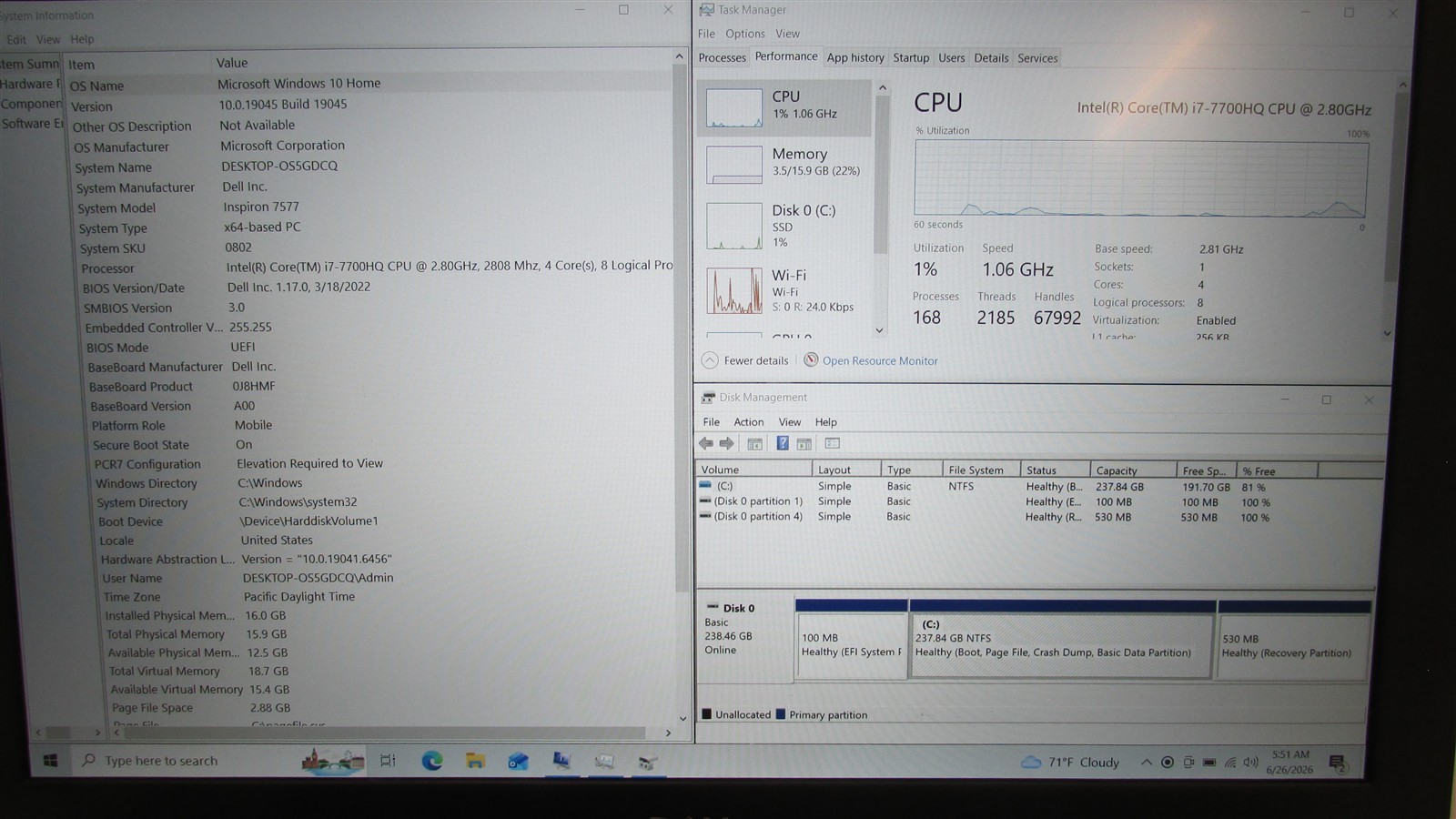1456x819 pixels.
Task: Switch to Disk Management taskbar icon
Action: [x=647, y=762]
